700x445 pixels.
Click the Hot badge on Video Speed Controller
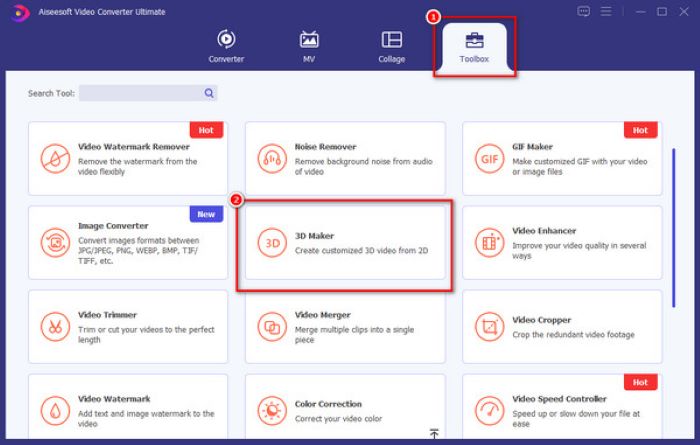click(640, 382)
